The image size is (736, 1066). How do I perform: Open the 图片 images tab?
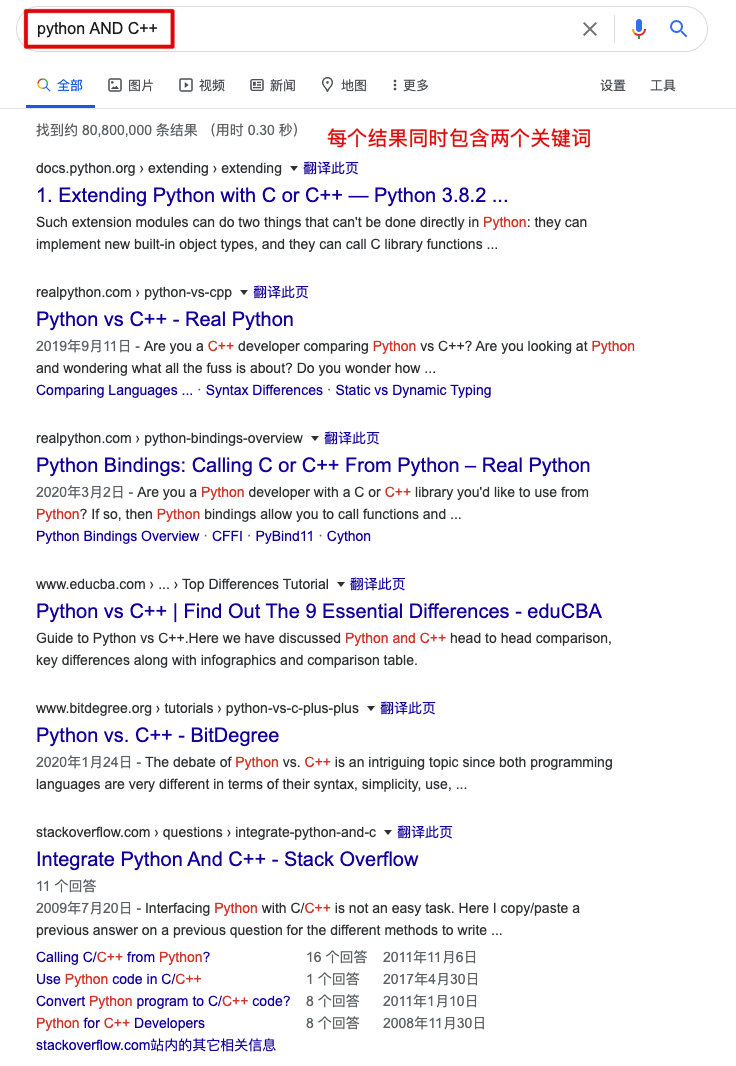(131, 86)
